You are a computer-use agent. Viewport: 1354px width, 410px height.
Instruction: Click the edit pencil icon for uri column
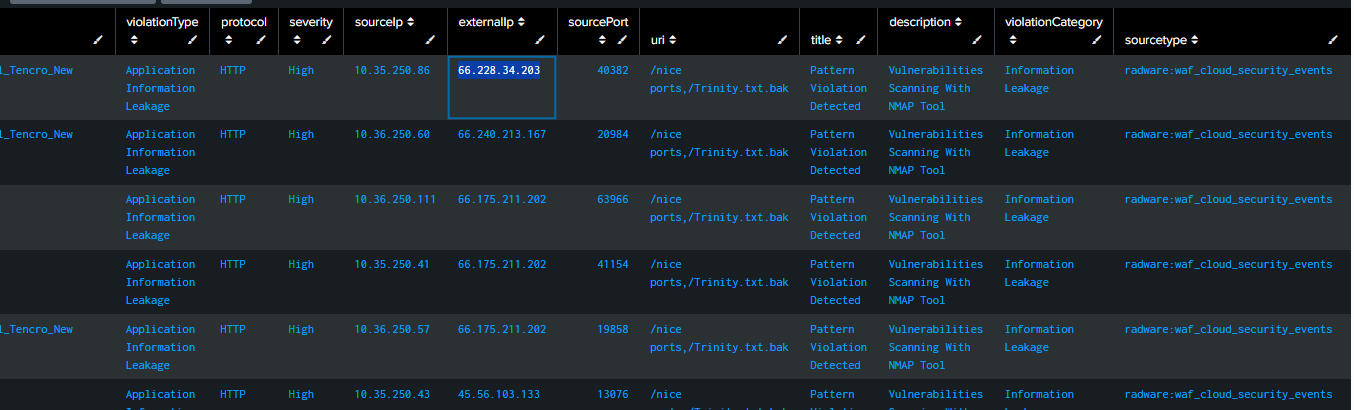coord(783,40)
